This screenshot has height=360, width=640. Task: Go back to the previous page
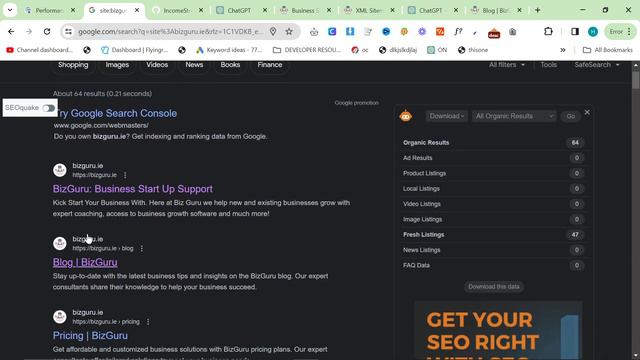tap(11, 31)
